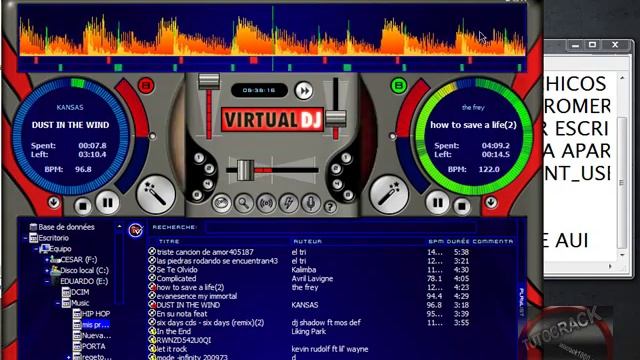The image size is (640, 360).
Task: Select song Se Te Olvido
Action: tap(177, 270)
